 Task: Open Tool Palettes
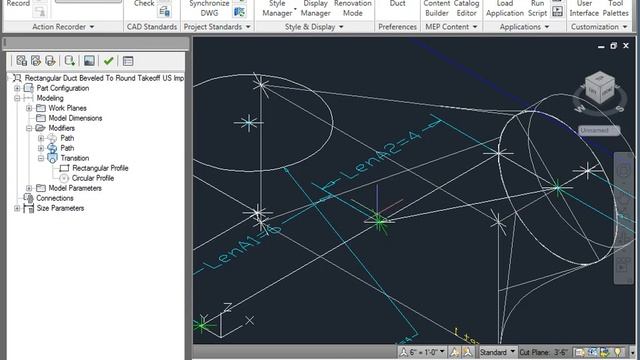pyautogui.click(x=616, y=8)
